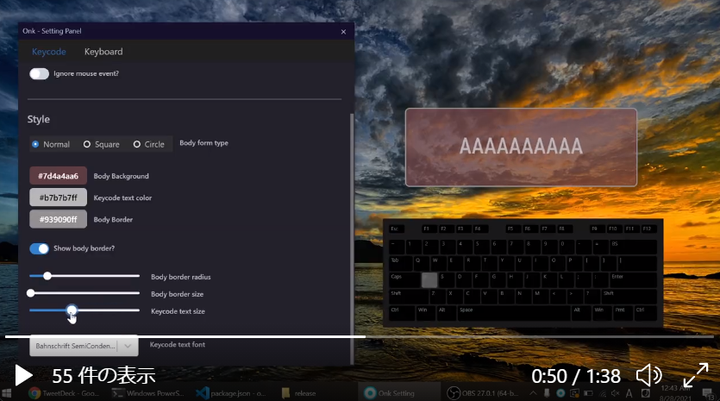Click the Enter key on keyboard overlay
Screen dimensions: 720x401
tap(633, 279)
